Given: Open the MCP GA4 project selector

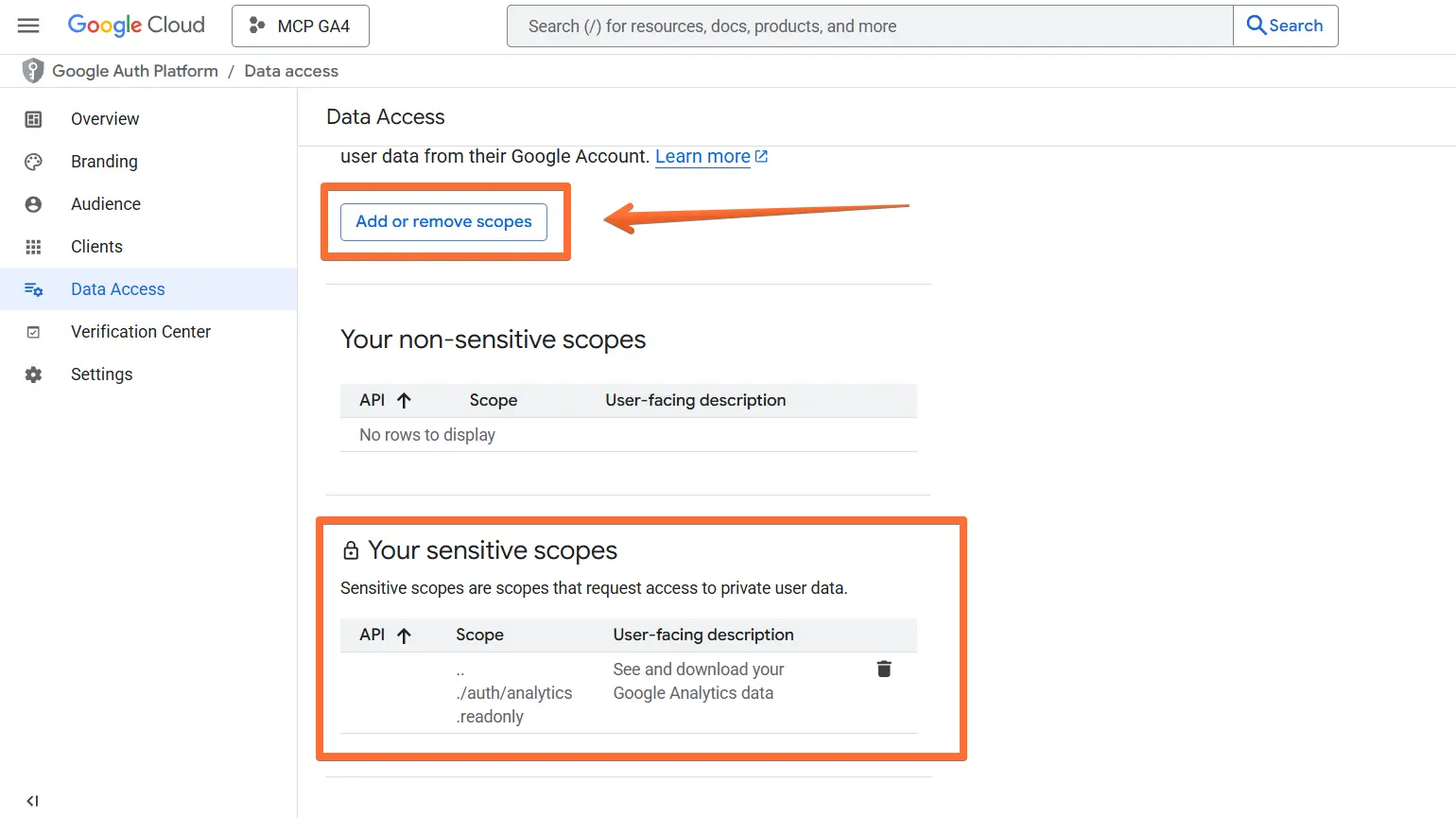Looking at the screenshot, I should pyautogui.click(x=300, y=26).
